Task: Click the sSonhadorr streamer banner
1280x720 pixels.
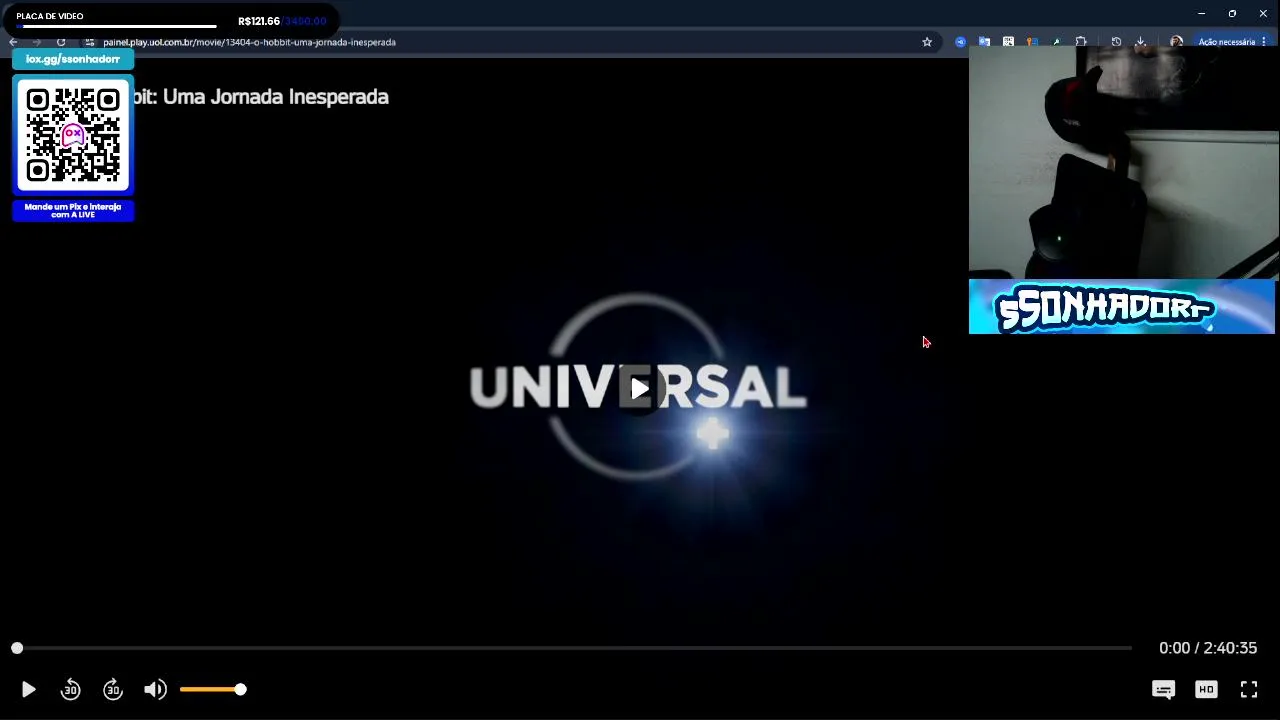Action: (x=1122, y=307)
